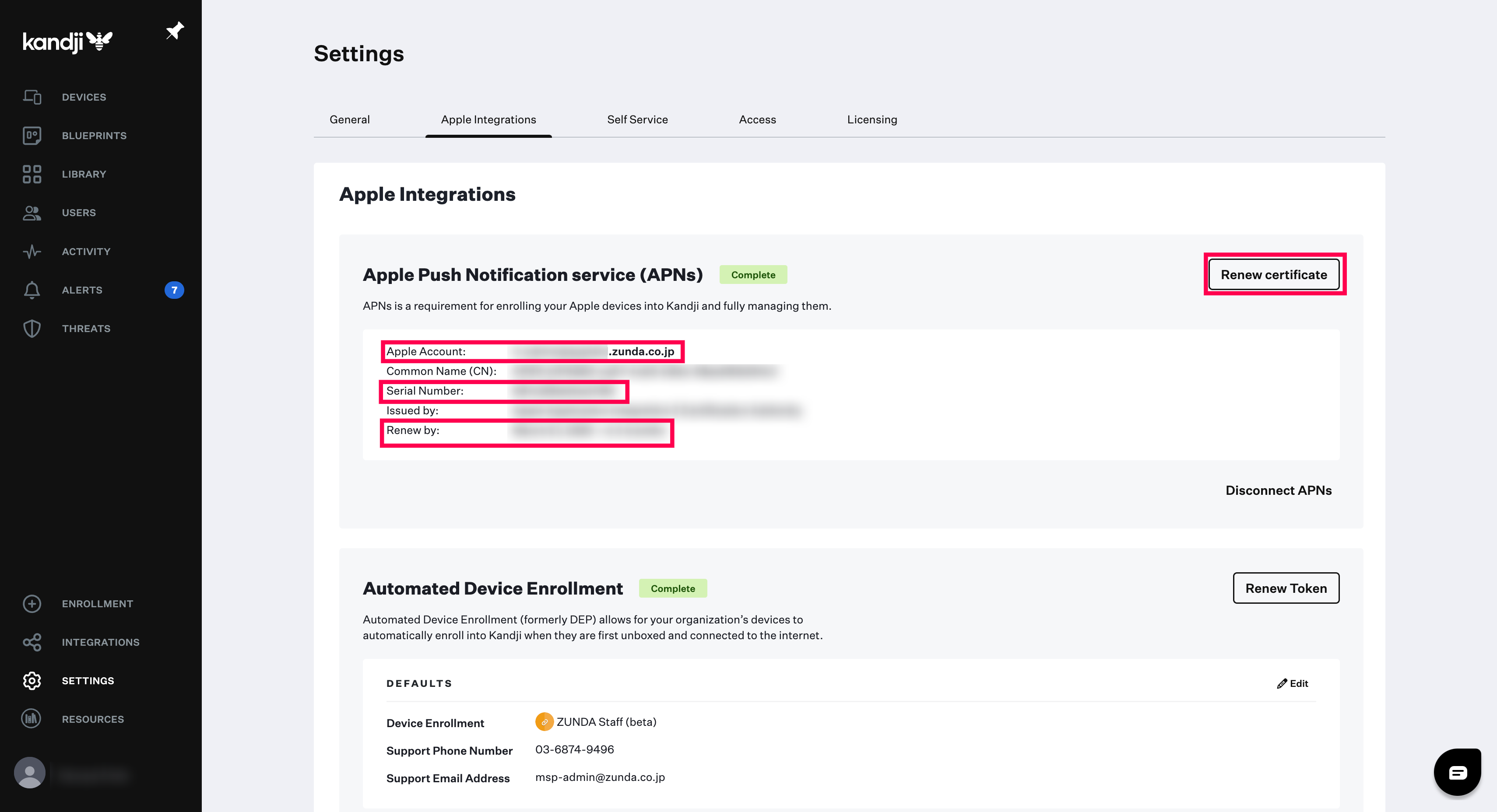Click Disconnect APNs
This screenshot has width=1497, height=812.
[1279, 490]
